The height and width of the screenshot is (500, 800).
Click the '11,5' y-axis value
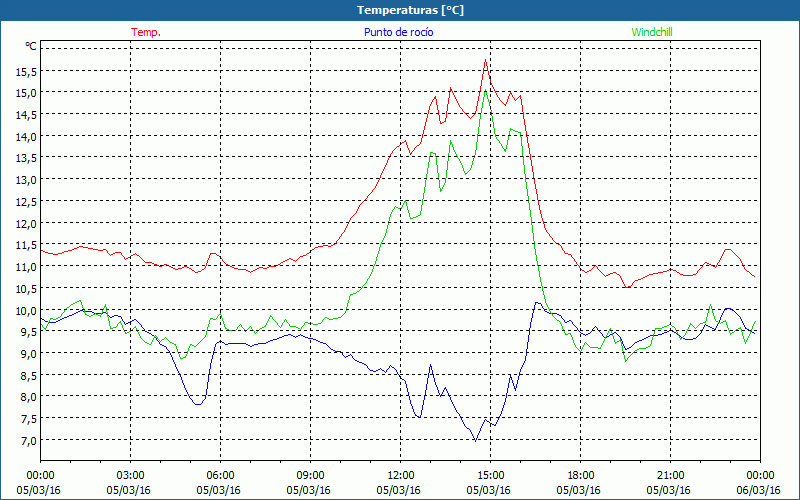coord(27,245)
